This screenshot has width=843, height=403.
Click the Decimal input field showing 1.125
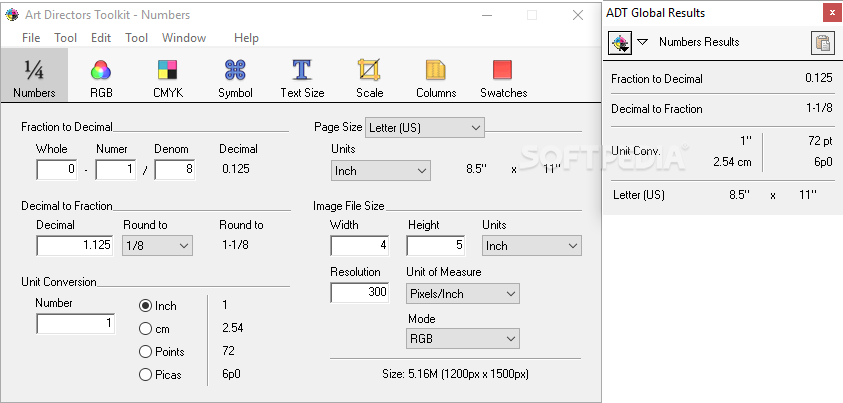coord(75,246)
